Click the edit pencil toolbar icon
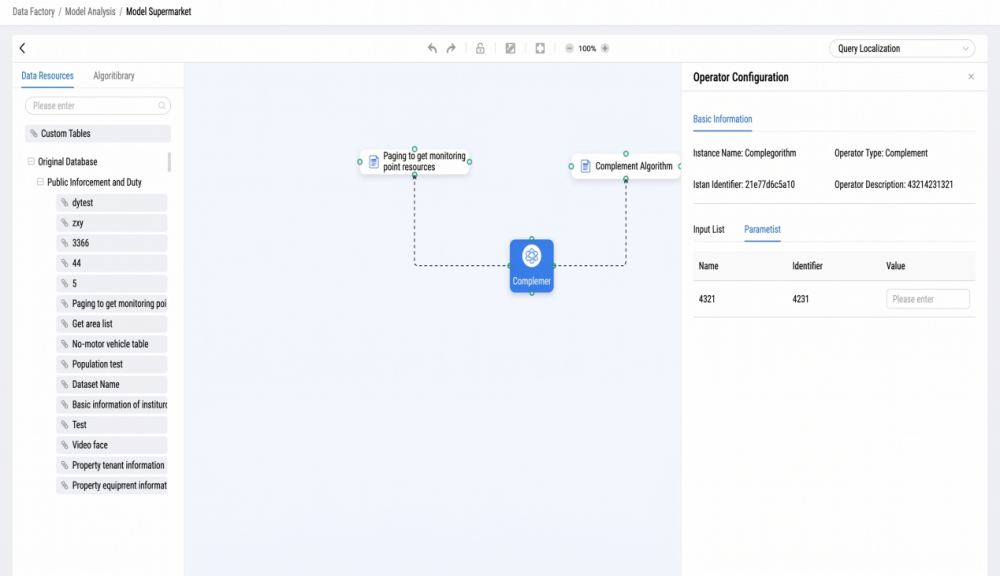This screenshot has width=1000, height=576. [x=510, y=48]
